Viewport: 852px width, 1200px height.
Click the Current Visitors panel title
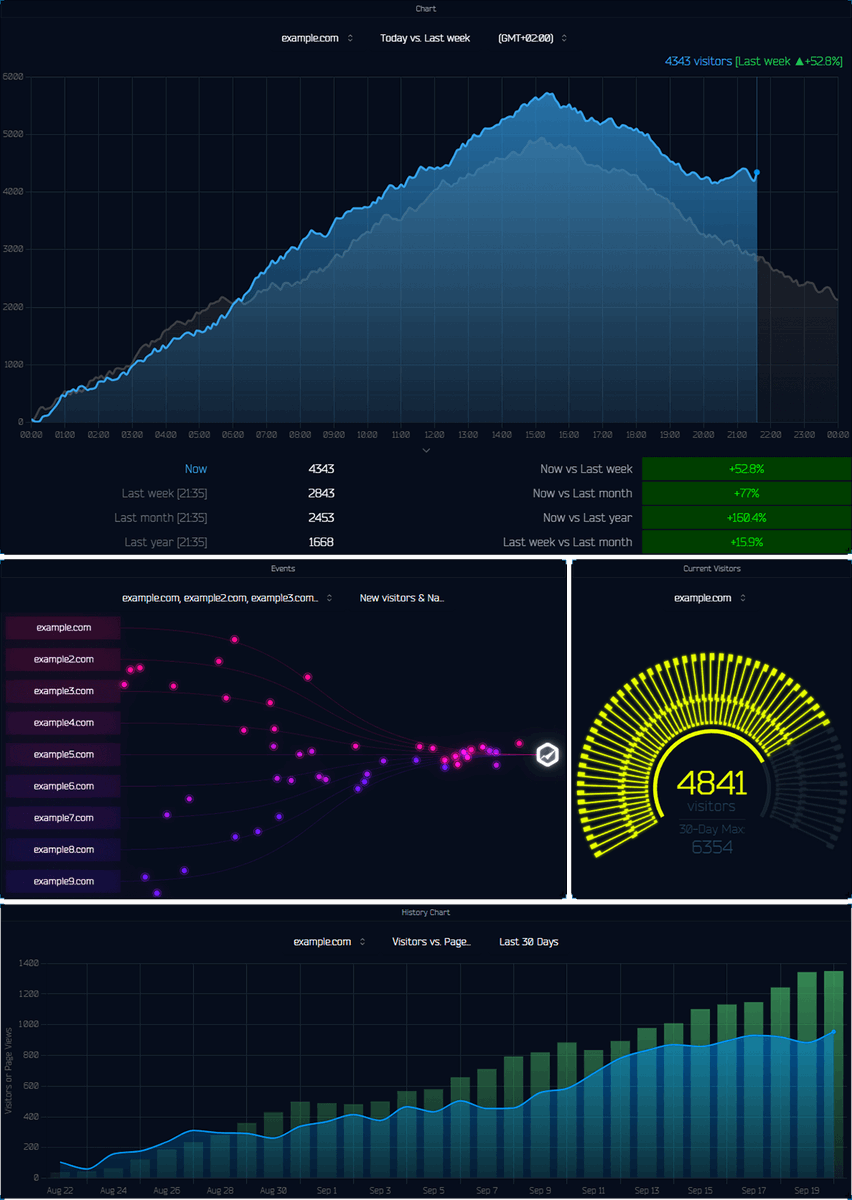[x=711, y=568]
